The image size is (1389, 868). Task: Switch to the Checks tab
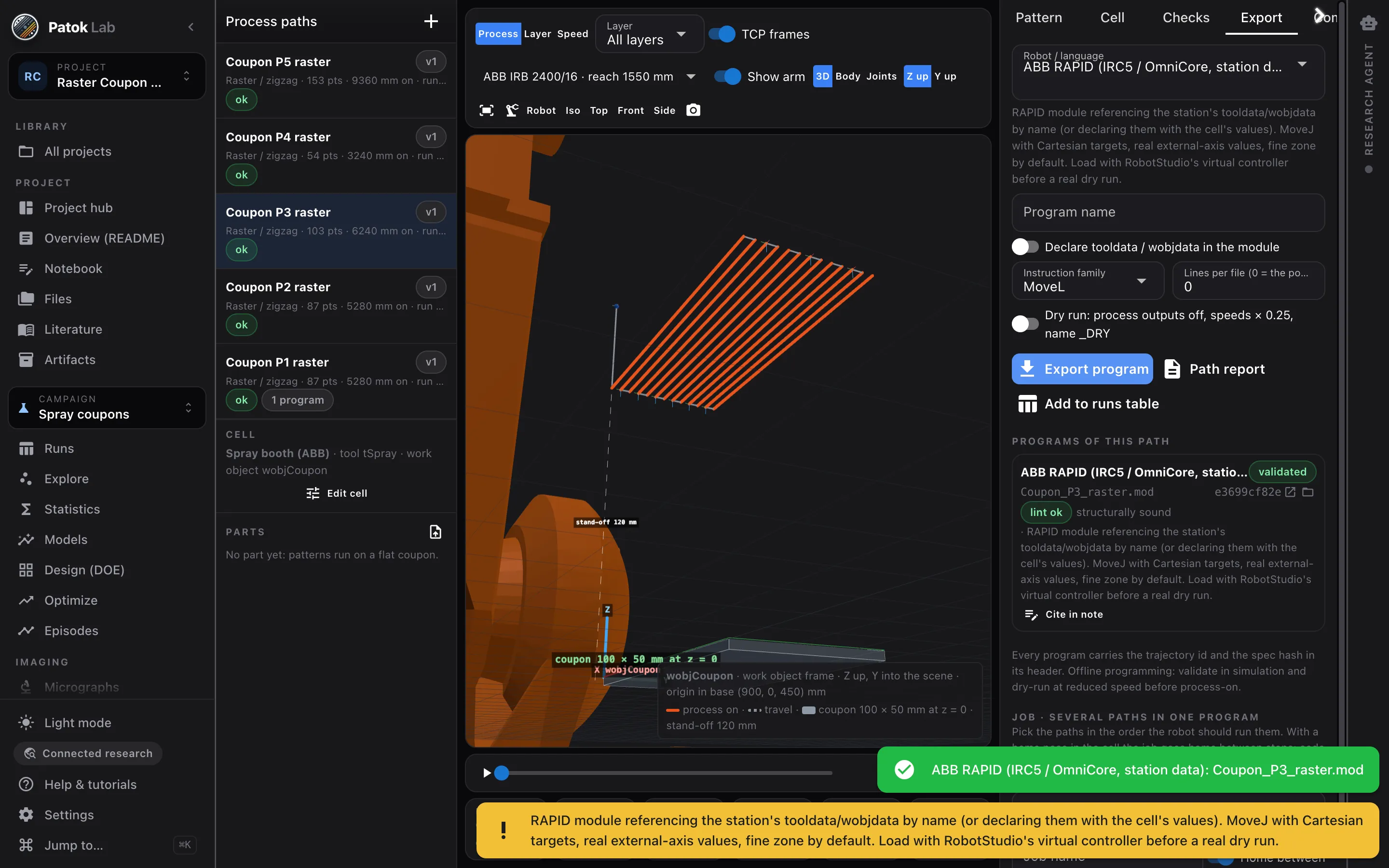(x=1186, y=18)
